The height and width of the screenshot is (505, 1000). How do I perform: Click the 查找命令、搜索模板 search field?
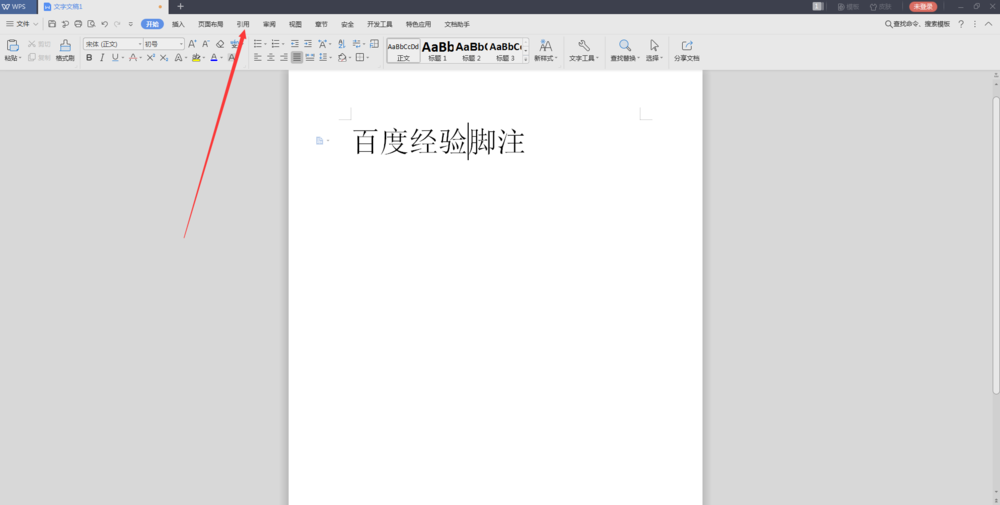tap(917, 24)
